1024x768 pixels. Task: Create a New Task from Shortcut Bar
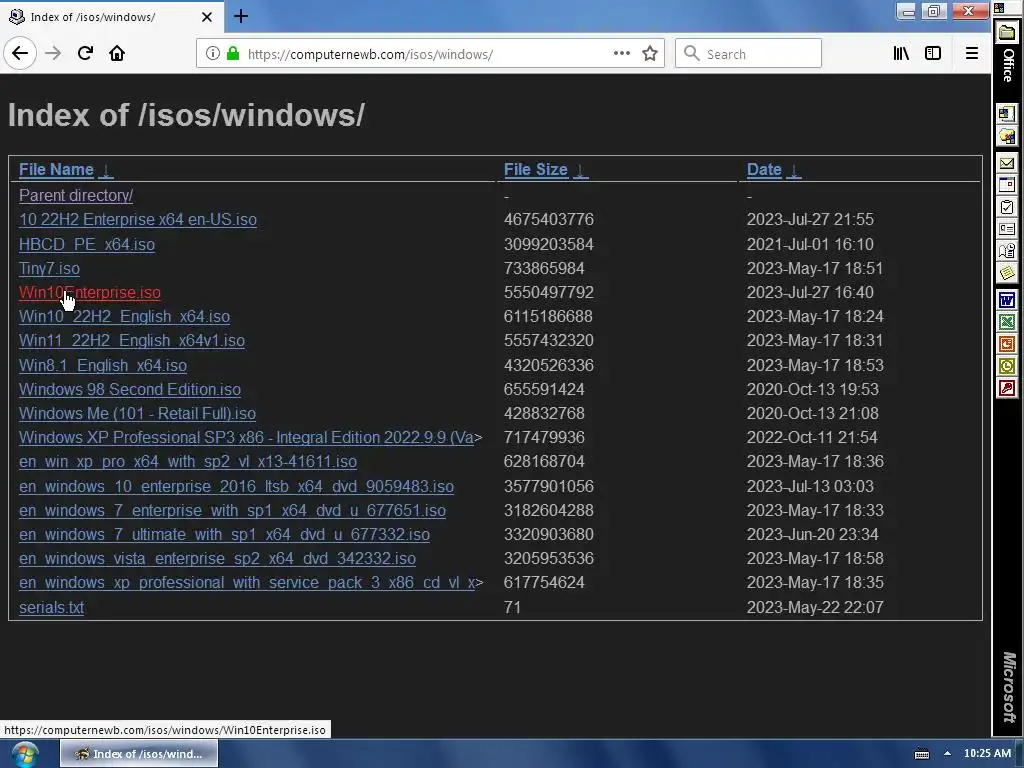1007,208
